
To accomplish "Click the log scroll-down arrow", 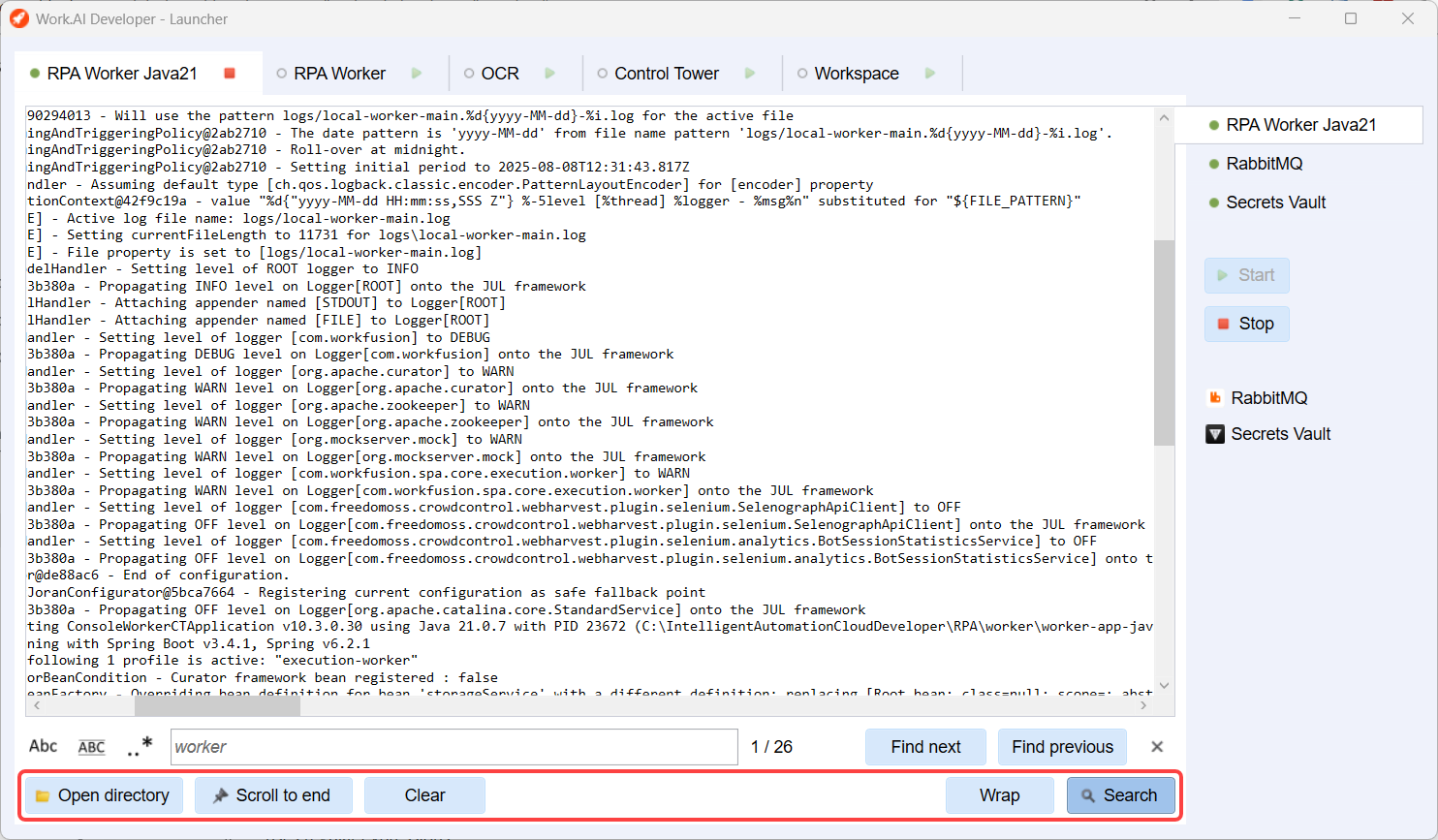I will pos(1164,686).
